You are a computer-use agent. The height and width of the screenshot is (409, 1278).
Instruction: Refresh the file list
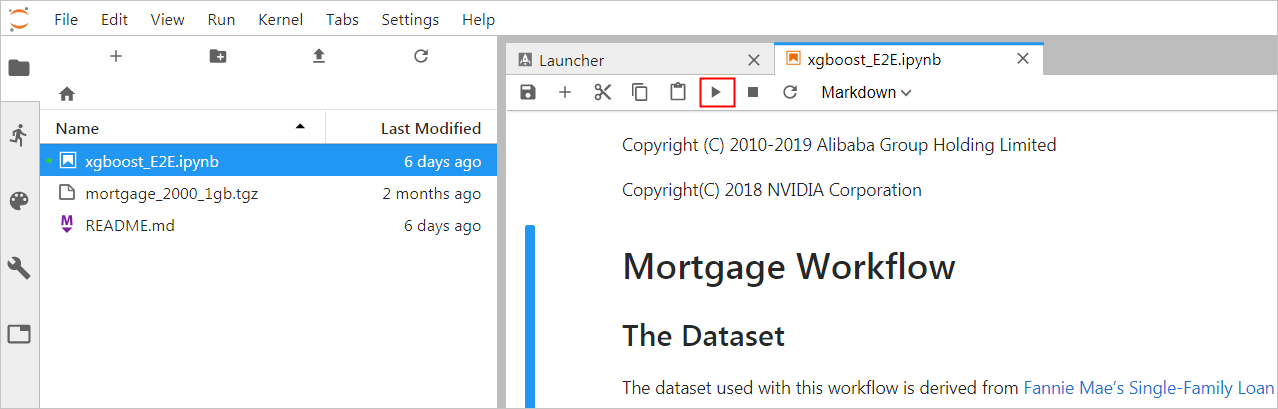click(421, 56)
